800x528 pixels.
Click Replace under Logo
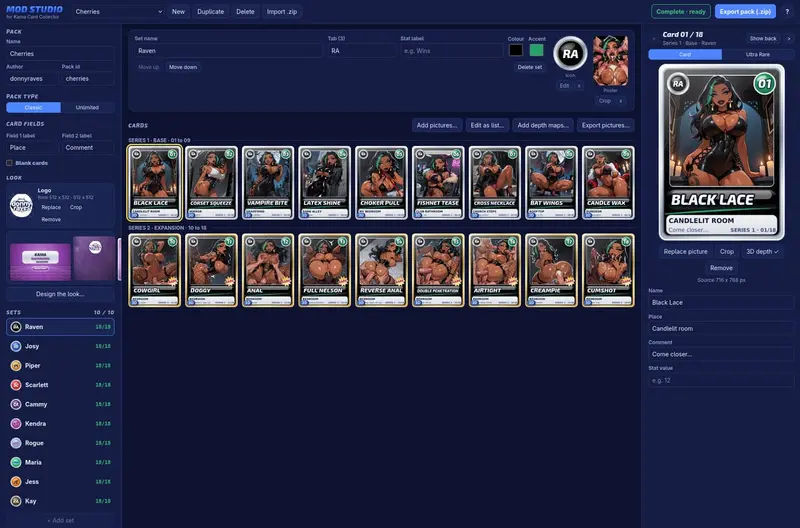51,208
